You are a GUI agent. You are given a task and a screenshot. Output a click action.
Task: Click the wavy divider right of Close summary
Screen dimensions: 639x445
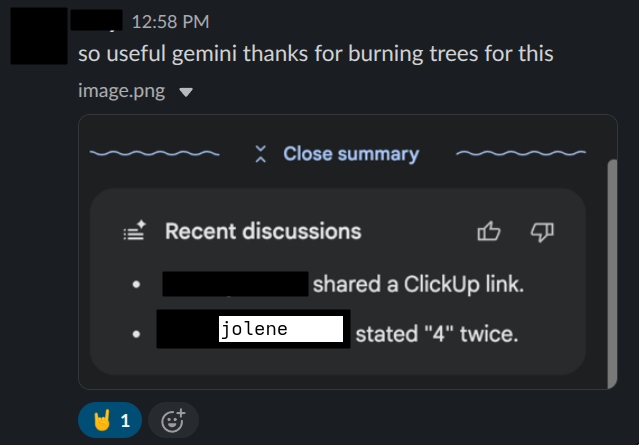(x=521, y=154)
